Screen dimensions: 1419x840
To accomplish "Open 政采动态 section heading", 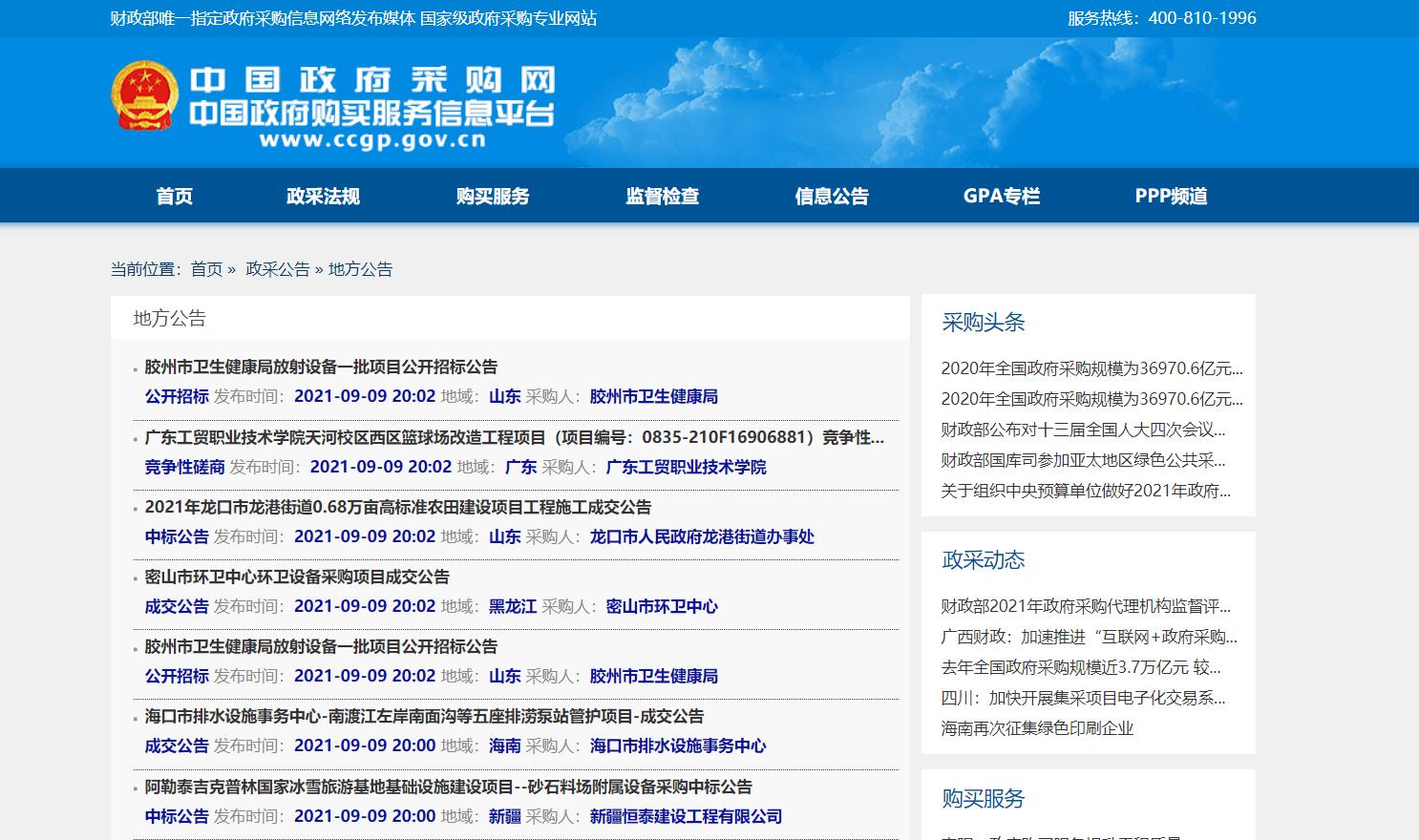I will pos(984,559).
